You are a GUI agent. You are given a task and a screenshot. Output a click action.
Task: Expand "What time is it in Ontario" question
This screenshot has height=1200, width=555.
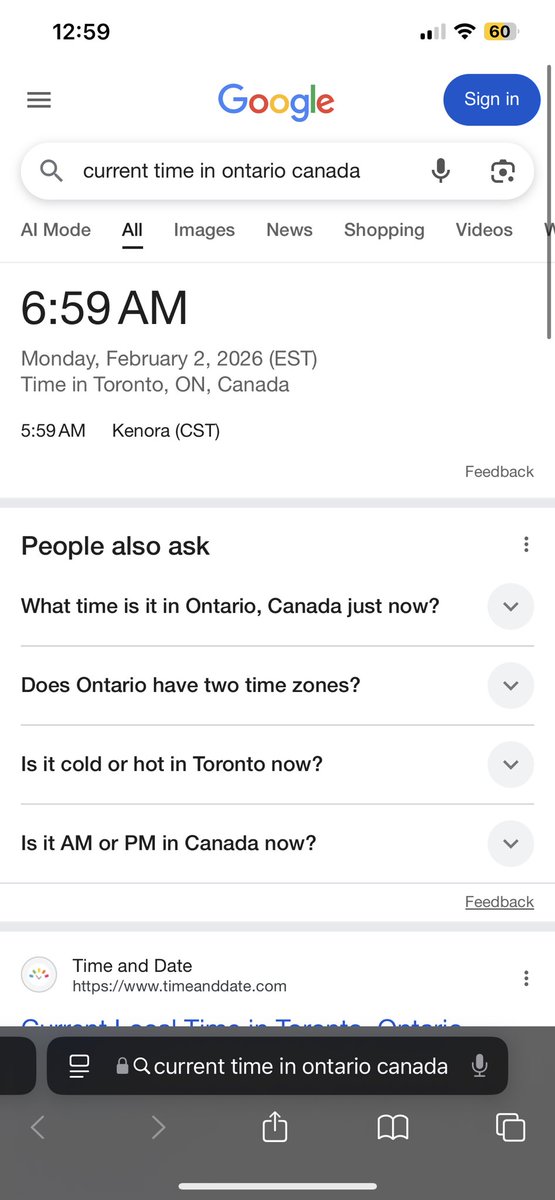point(278,606)
